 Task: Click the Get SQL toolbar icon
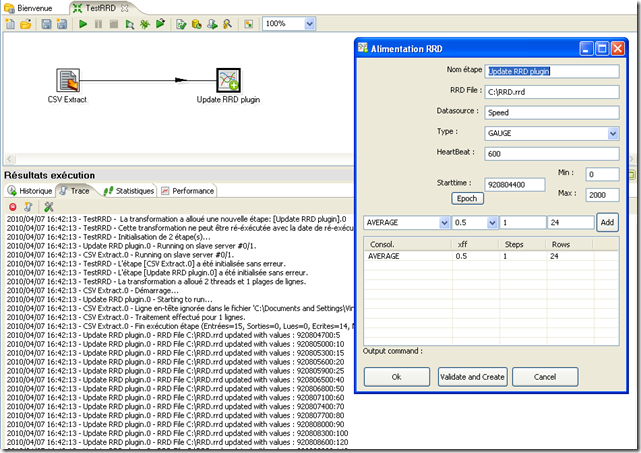212,24
